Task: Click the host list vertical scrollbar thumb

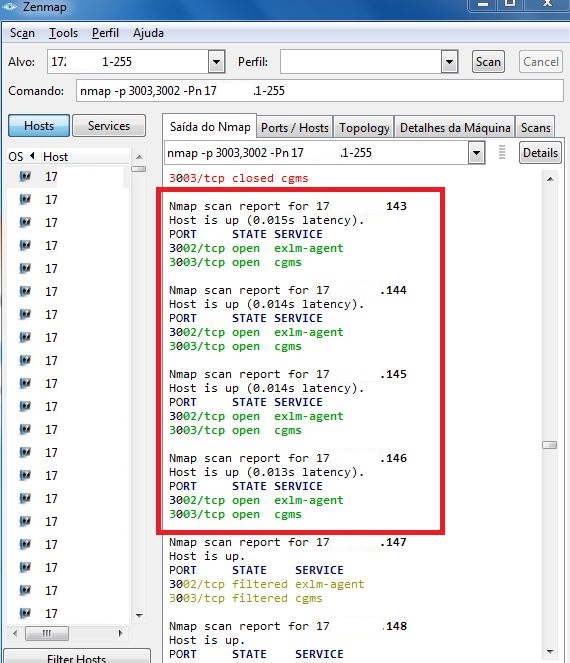Action: (139, 169)
